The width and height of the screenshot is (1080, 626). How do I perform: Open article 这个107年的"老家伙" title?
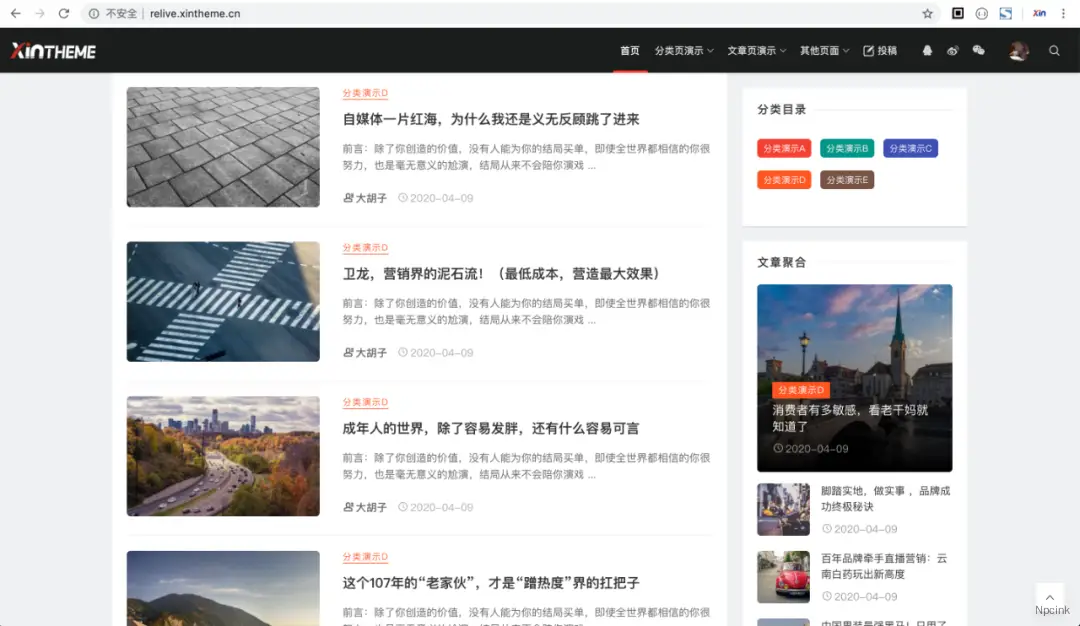click(491, 583)
